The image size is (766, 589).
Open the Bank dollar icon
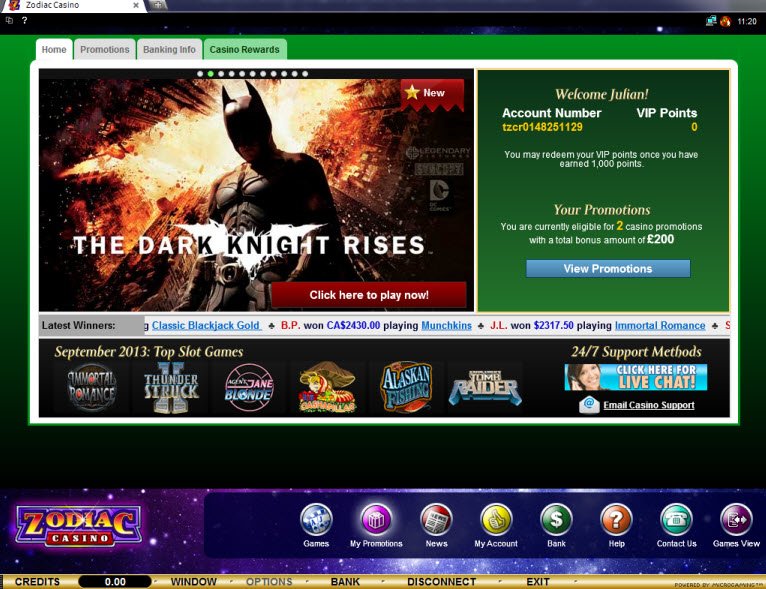pos(556,520)
